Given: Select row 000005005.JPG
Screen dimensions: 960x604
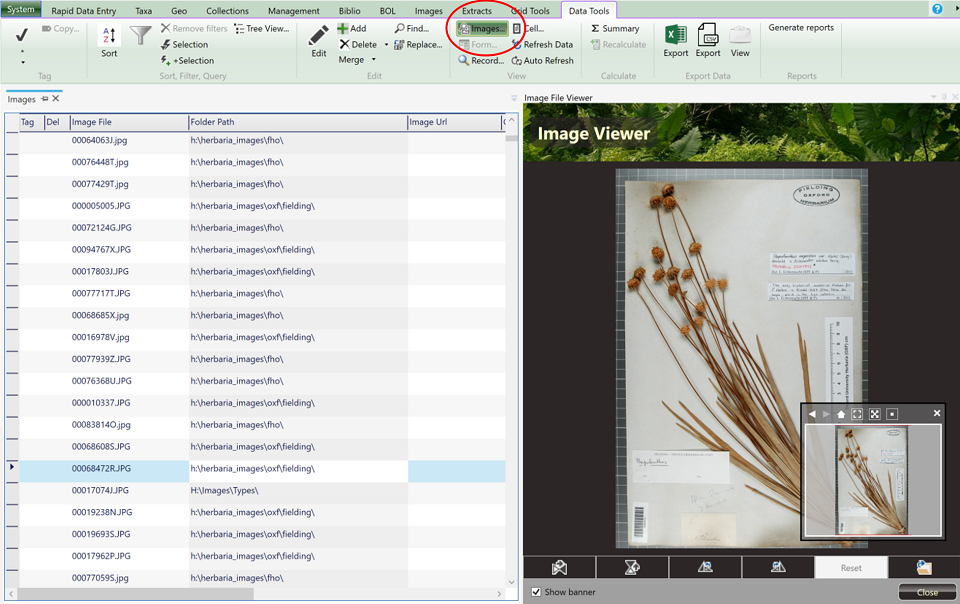Looking at the screenshot, I should 262,206.
